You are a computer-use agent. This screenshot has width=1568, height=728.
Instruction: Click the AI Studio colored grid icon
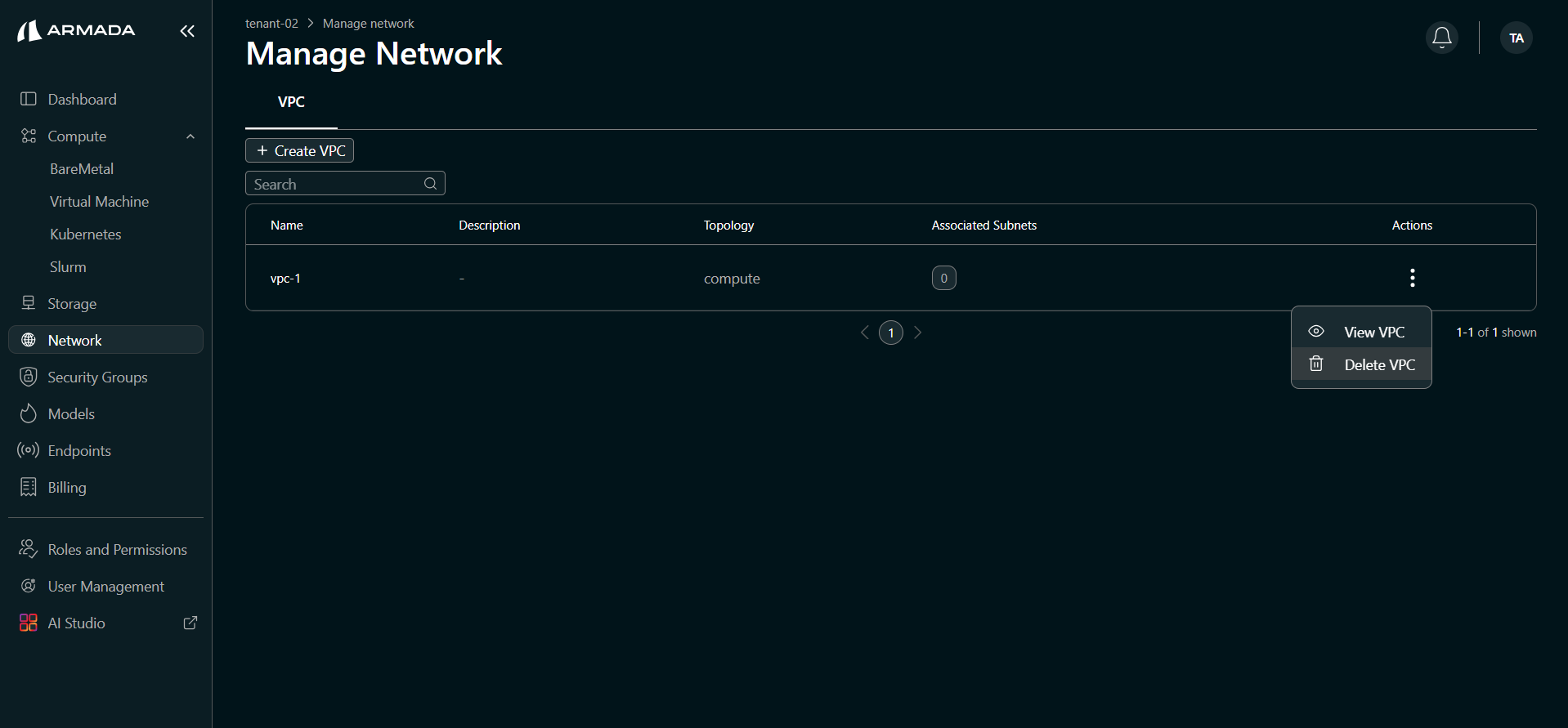(x=29, y=623)
